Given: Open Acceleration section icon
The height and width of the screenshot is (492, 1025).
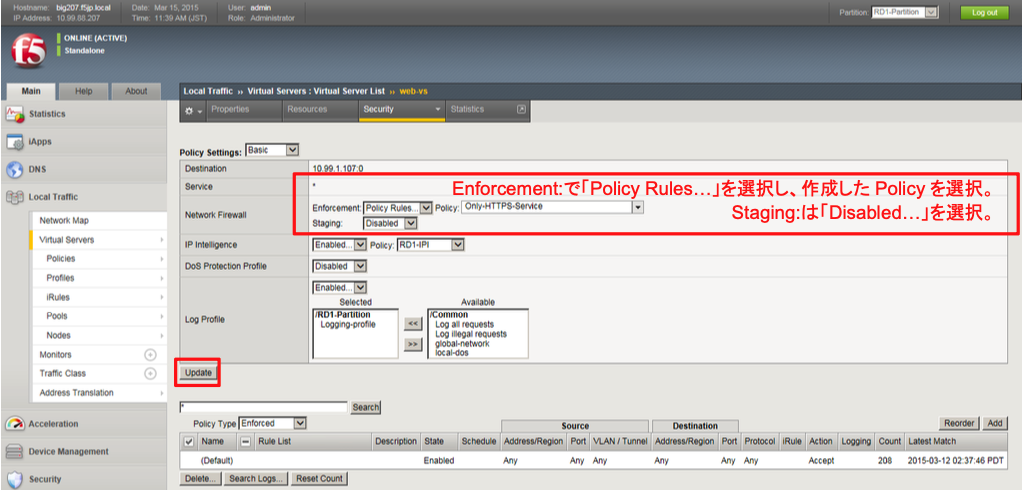Looking at the screenshot, I should (x=15, y=423).
